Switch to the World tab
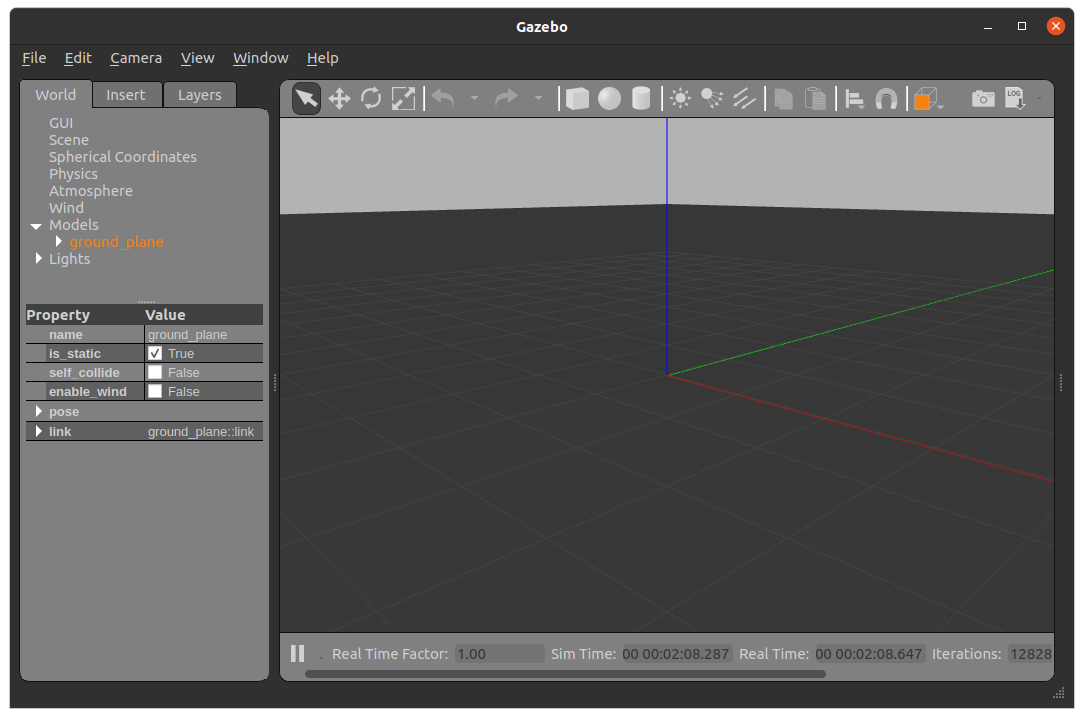 pos(55,95)
